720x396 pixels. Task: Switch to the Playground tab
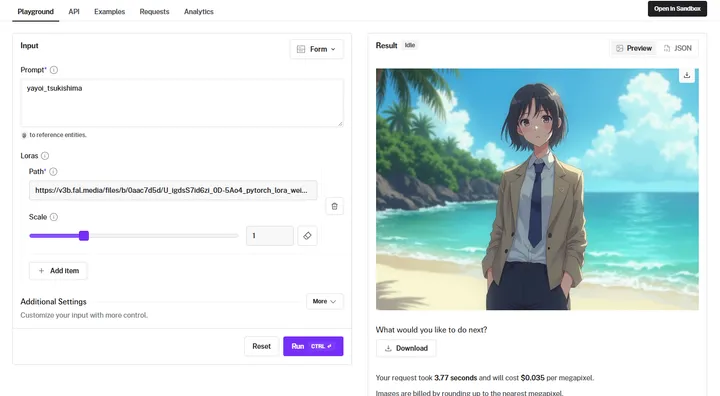pyautogui.click(x=35, y=11)
